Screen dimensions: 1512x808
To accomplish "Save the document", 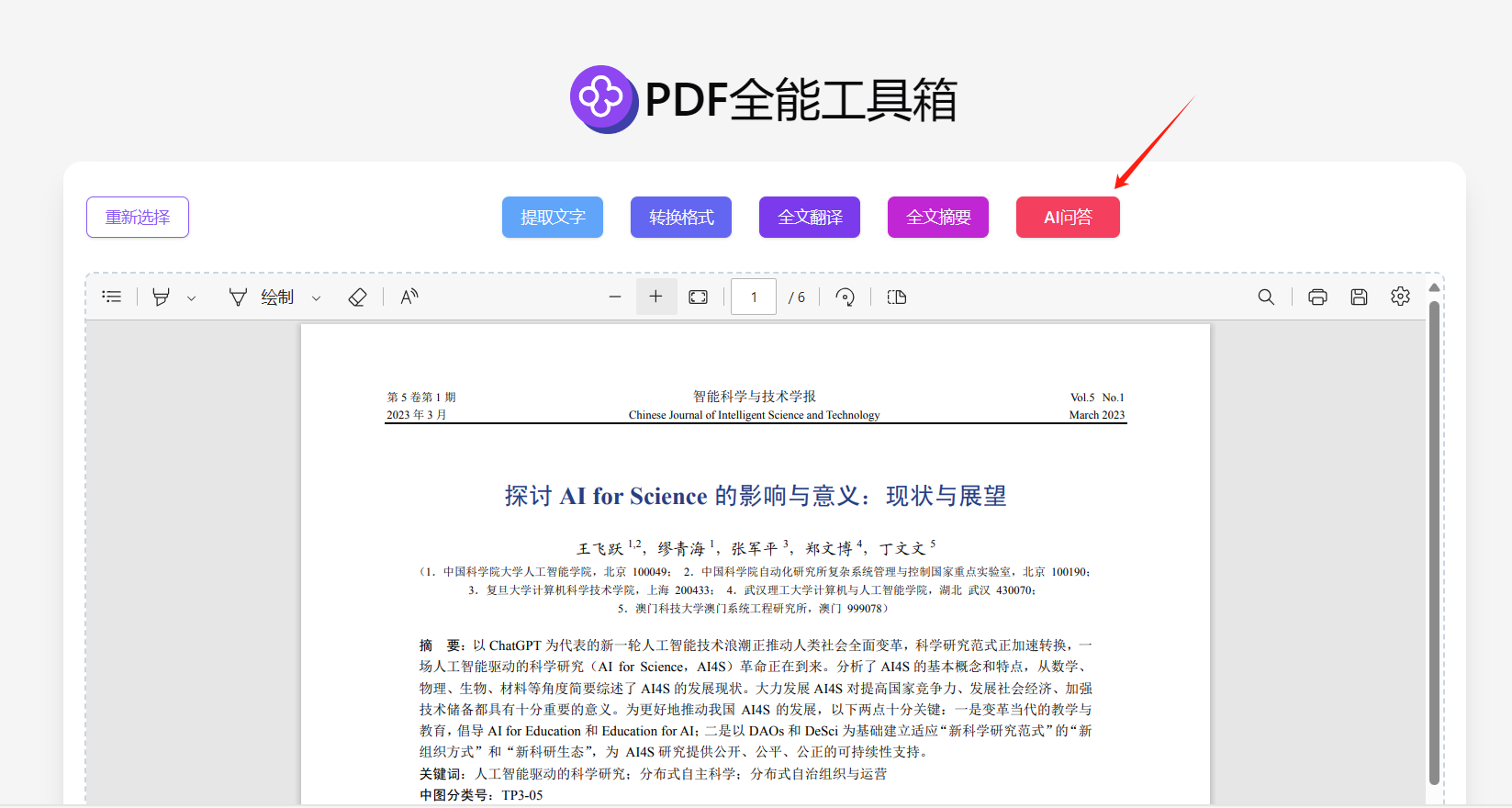I will pyautogui.click(x=1359, y=297).
